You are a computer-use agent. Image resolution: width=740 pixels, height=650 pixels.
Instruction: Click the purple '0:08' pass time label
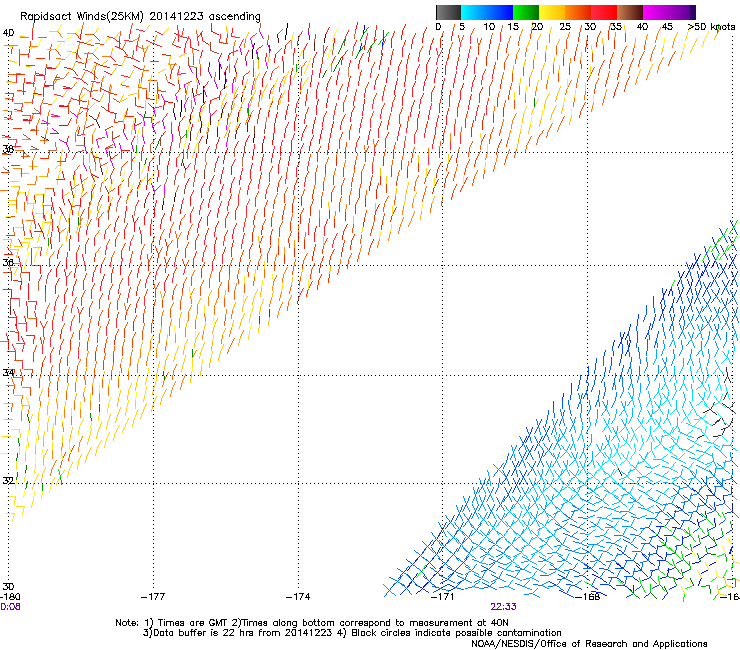coord(10,607)
